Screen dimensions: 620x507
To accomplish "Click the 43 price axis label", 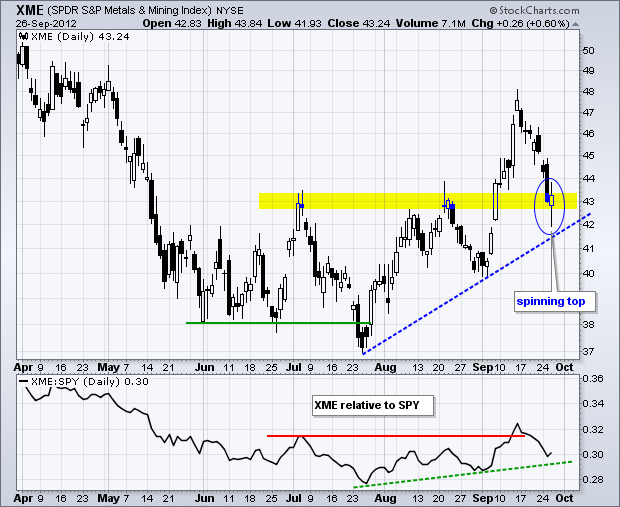I will click(x=588, y=201).
